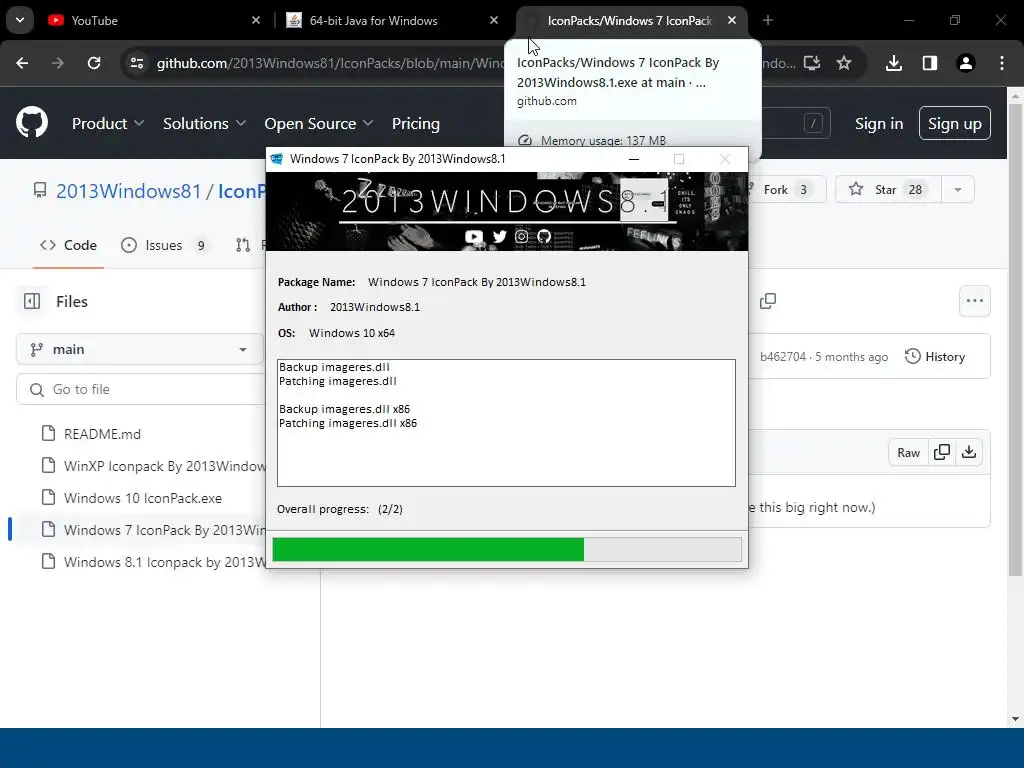The image size is (1024, 768).
Task: Open site information icon in address bar
Action: click(x=136, y=63)
